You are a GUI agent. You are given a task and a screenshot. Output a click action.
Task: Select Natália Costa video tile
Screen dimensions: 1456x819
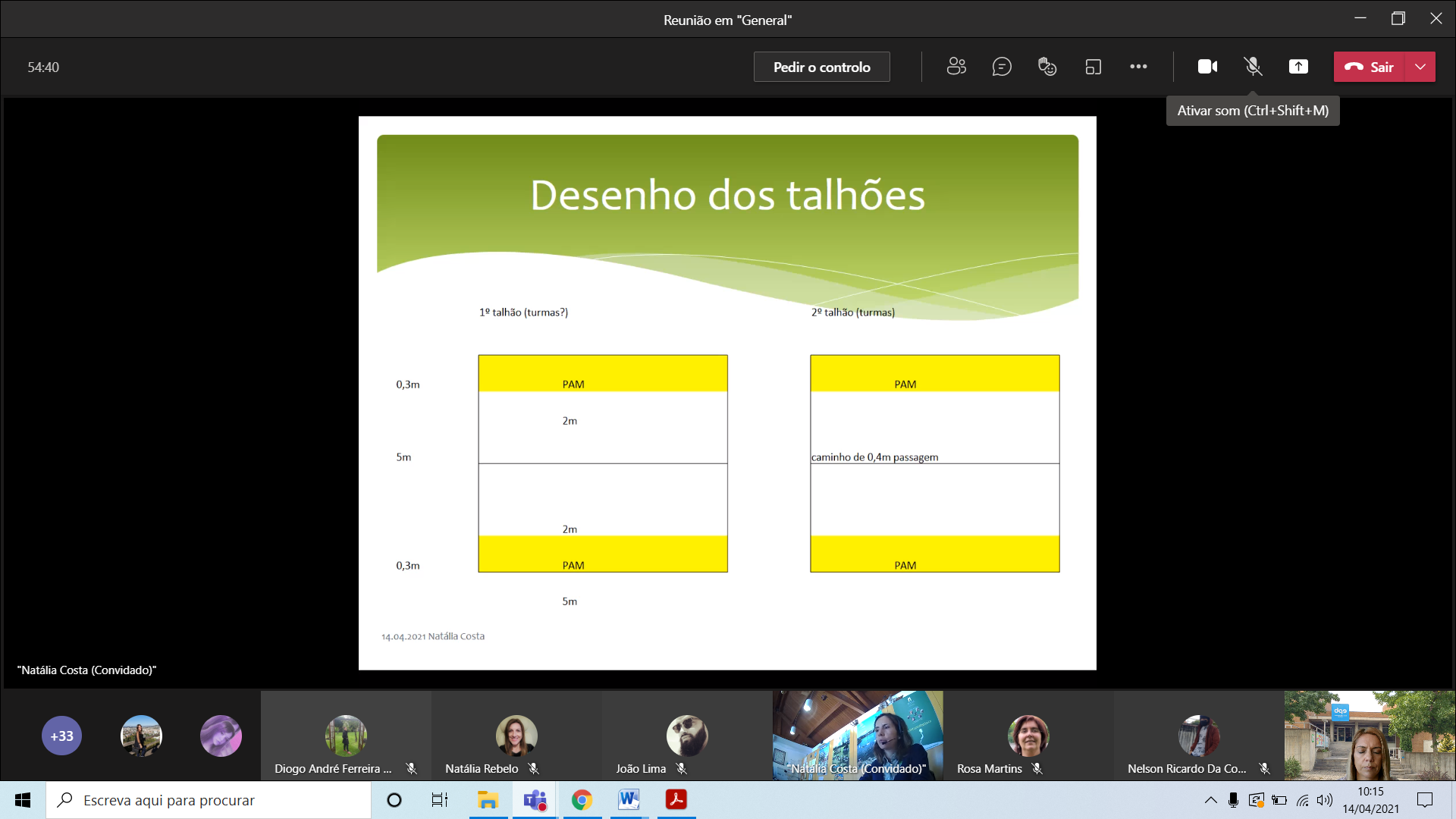coord(858,736)
